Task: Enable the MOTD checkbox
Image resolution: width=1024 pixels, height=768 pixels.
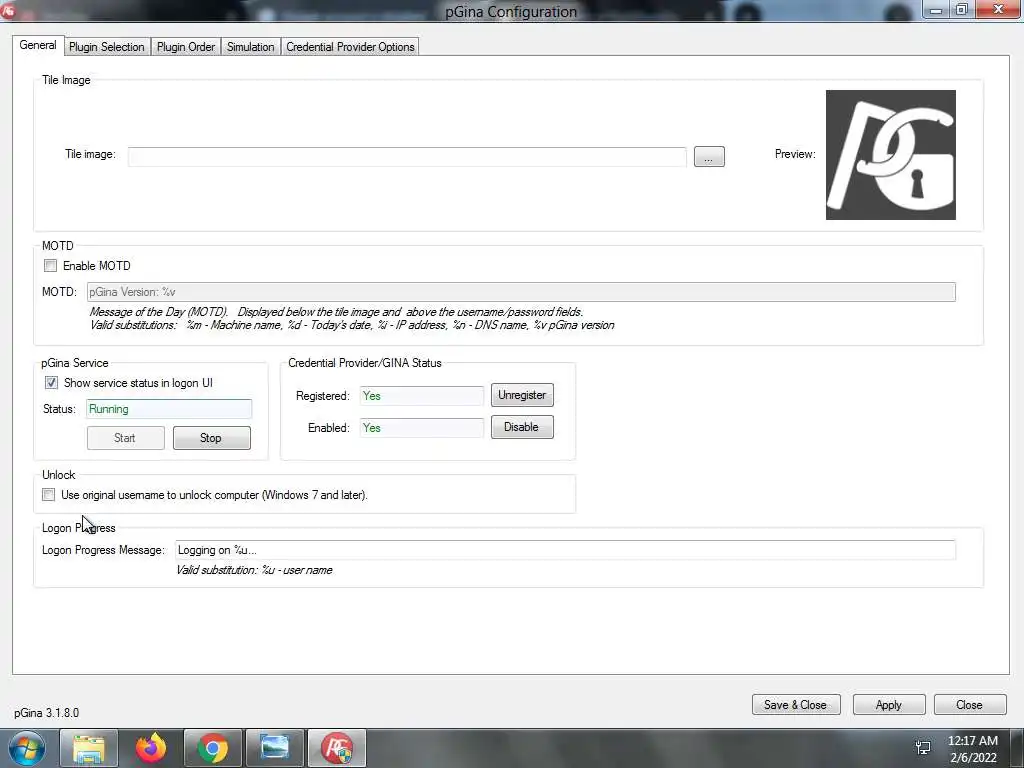Action: point(50,266)
